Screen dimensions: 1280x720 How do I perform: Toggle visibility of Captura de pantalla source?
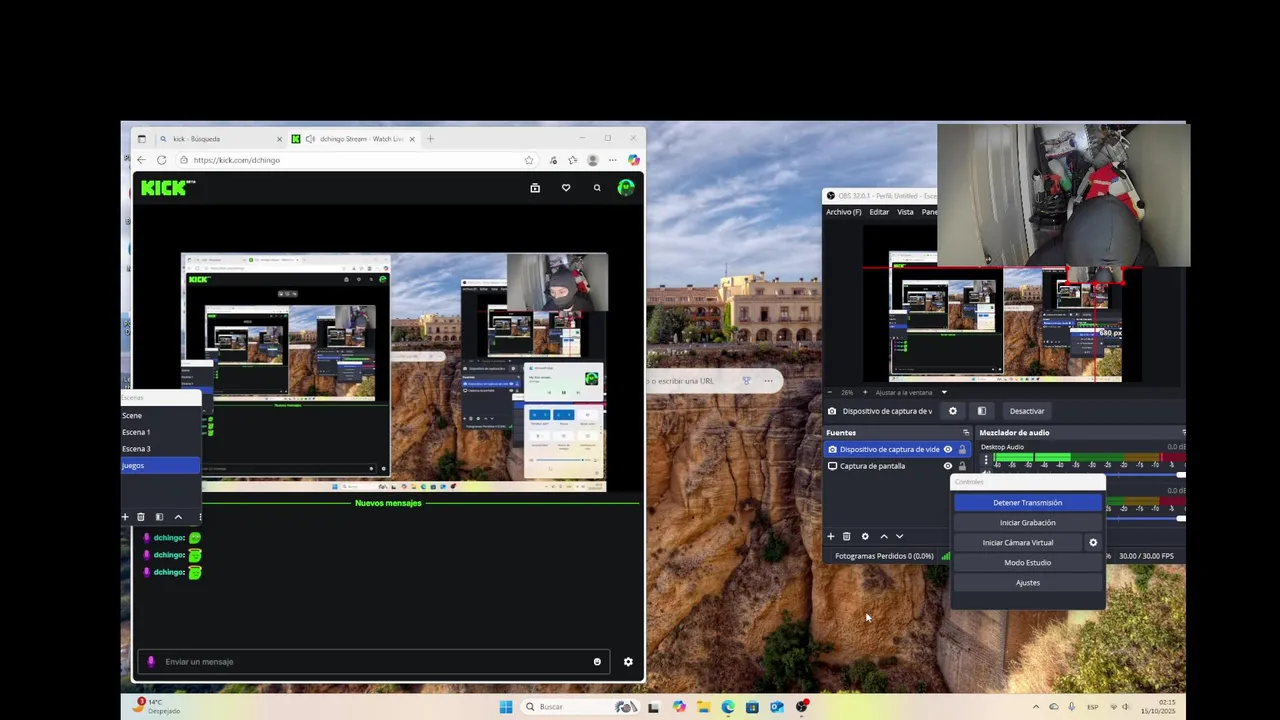948,466
